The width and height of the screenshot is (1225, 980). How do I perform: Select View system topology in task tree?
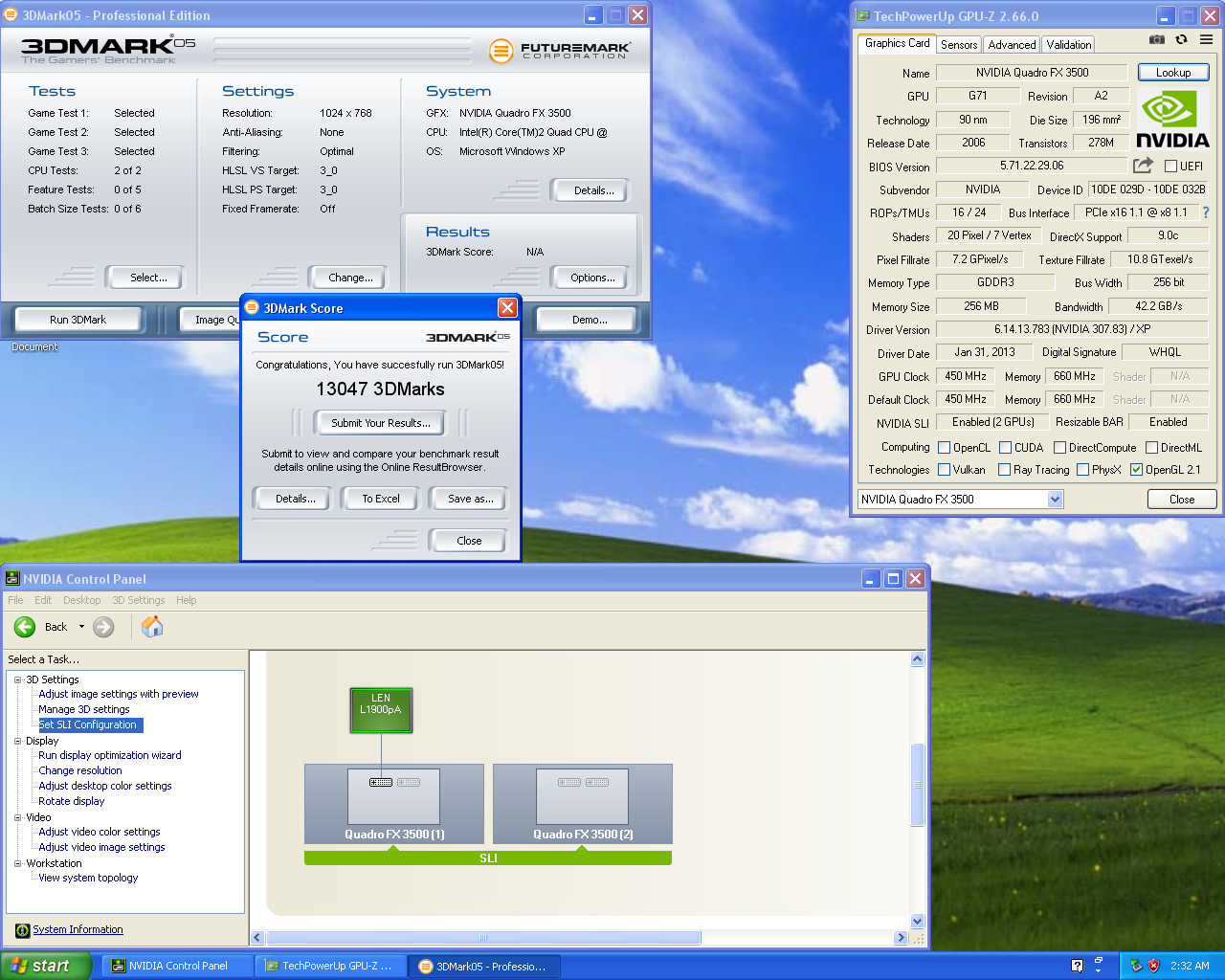[87, 878]
